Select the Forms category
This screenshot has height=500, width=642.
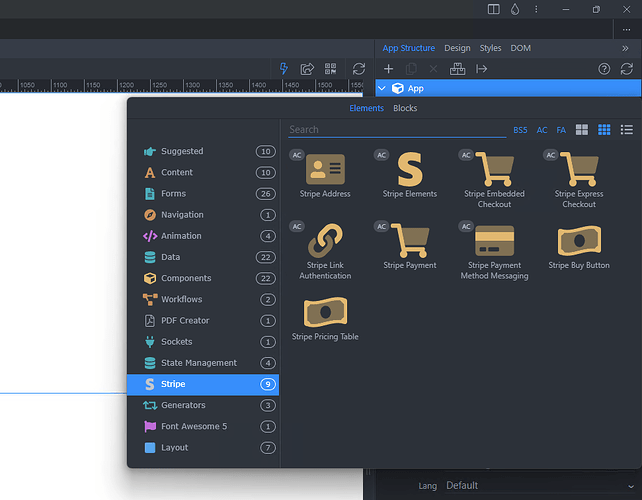click(203, 194)
